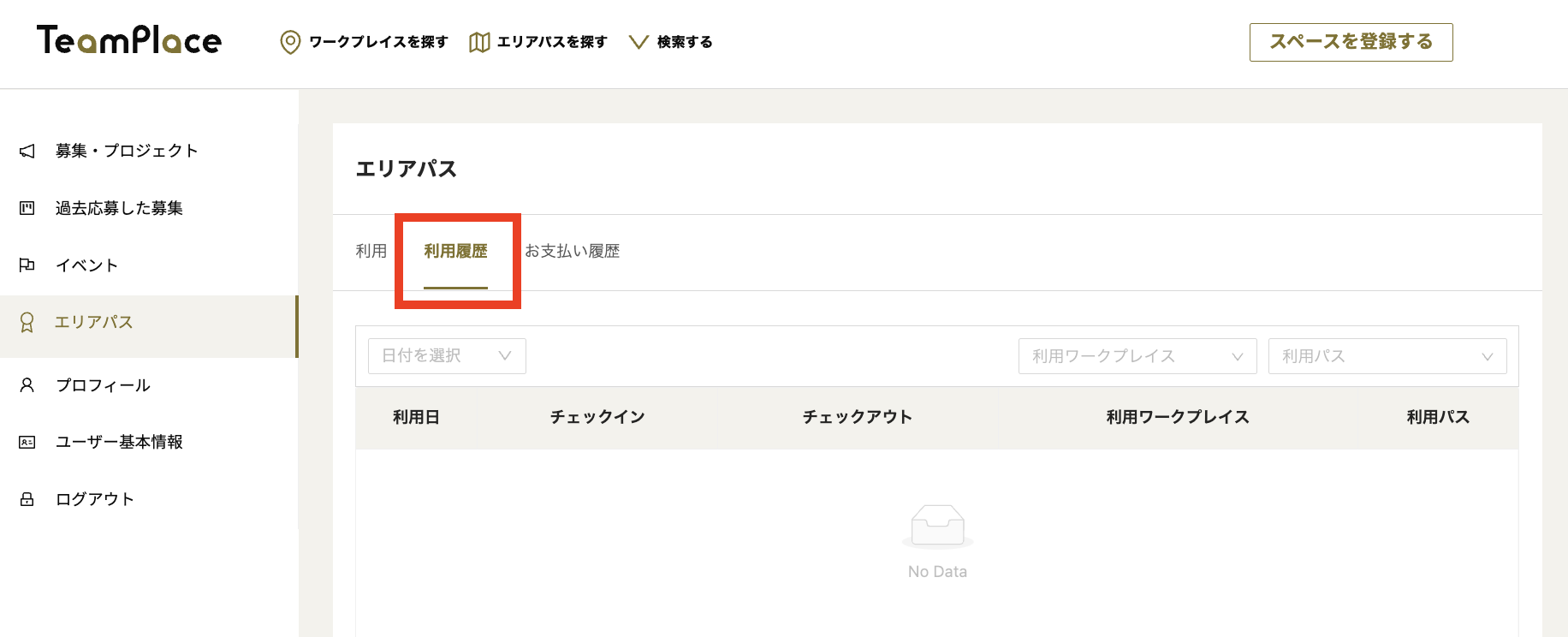Switch to the お支払い履歴 tab
1568x637 pixels.
click(572, 251)
